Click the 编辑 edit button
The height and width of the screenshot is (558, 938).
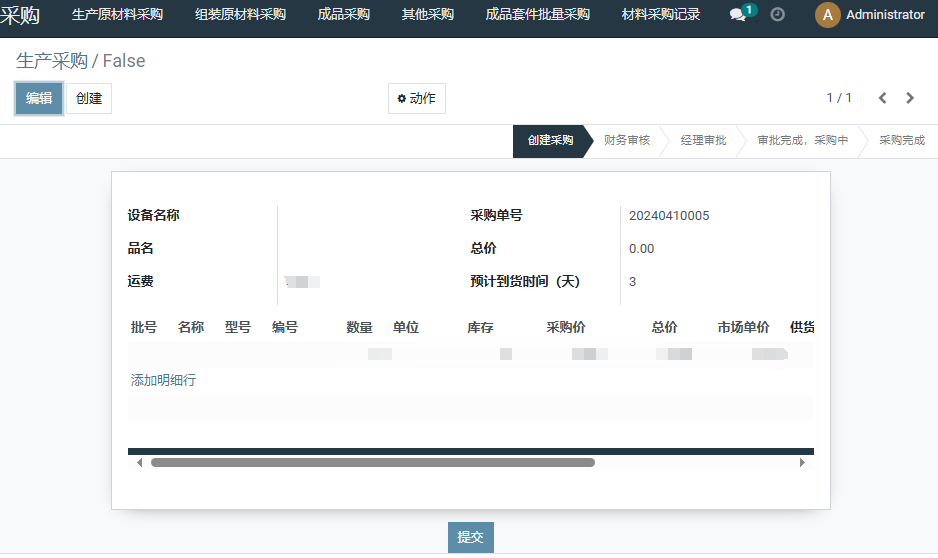click(39, 98)
